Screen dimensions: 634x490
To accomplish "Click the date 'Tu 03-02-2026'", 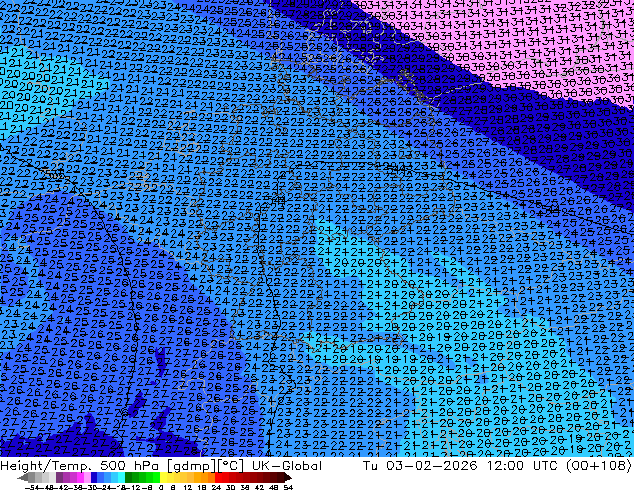I will pyautogui.click(x=420, y=466).
